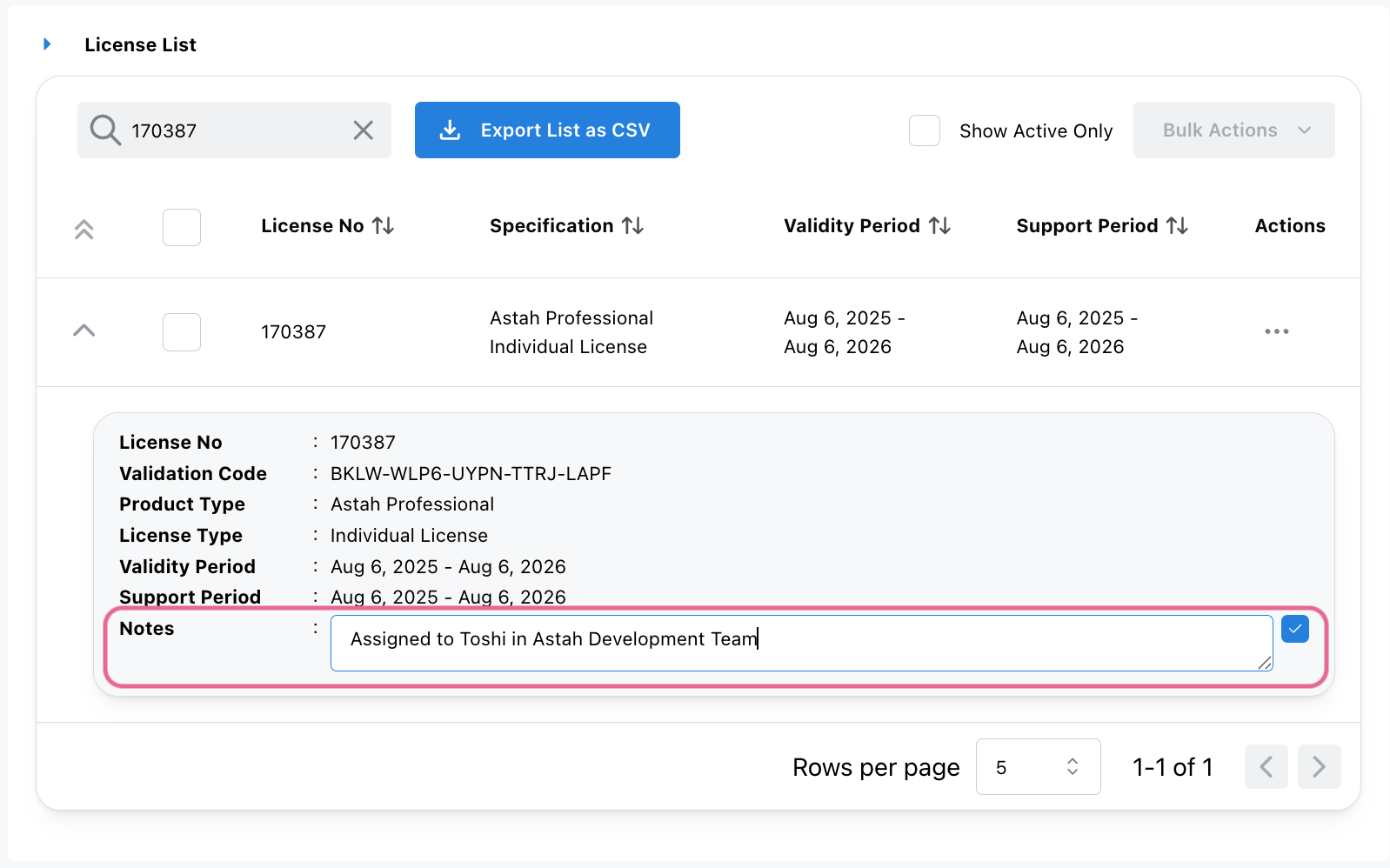Screen dimensions: 1390x868
Task: Focus the license search field
Action: pyautogui.click(x=234, y=130)
